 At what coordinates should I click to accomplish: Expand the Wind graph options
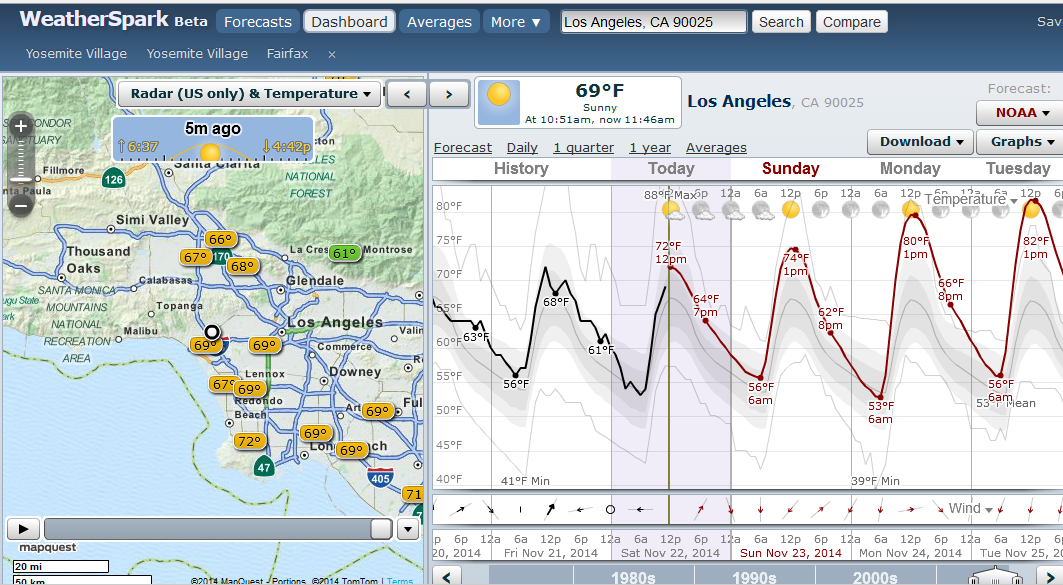pos(970,508)
